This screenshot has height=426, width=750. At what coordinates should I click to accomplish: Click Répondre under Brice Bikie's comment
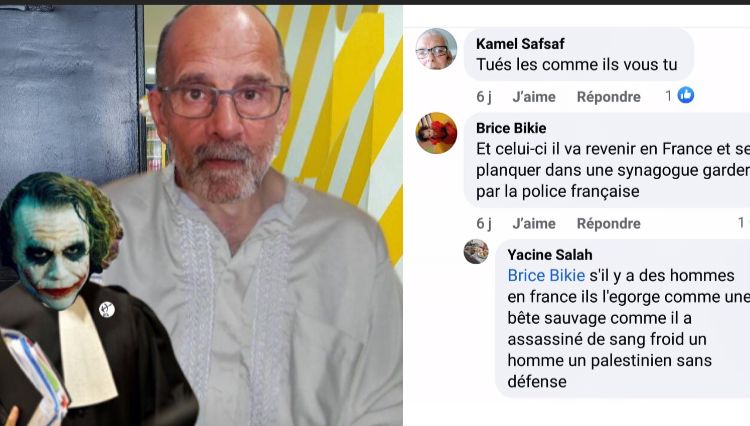pos(608,223)
